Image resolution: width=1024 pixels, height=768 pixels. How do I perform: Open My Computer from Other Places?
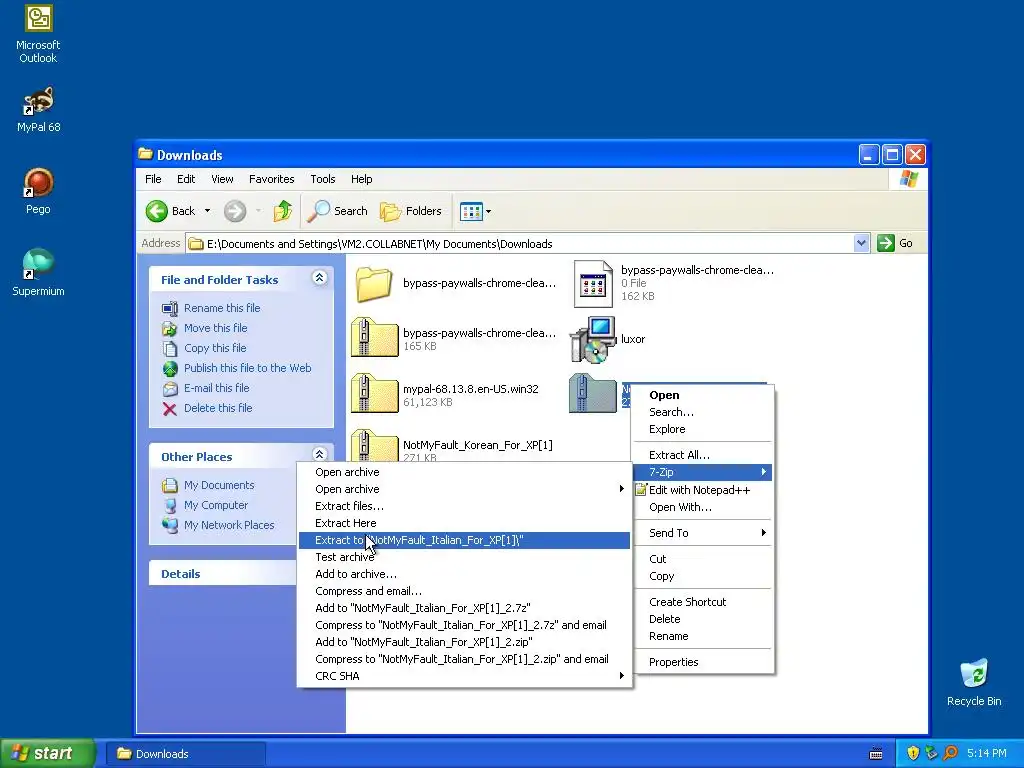216,505
